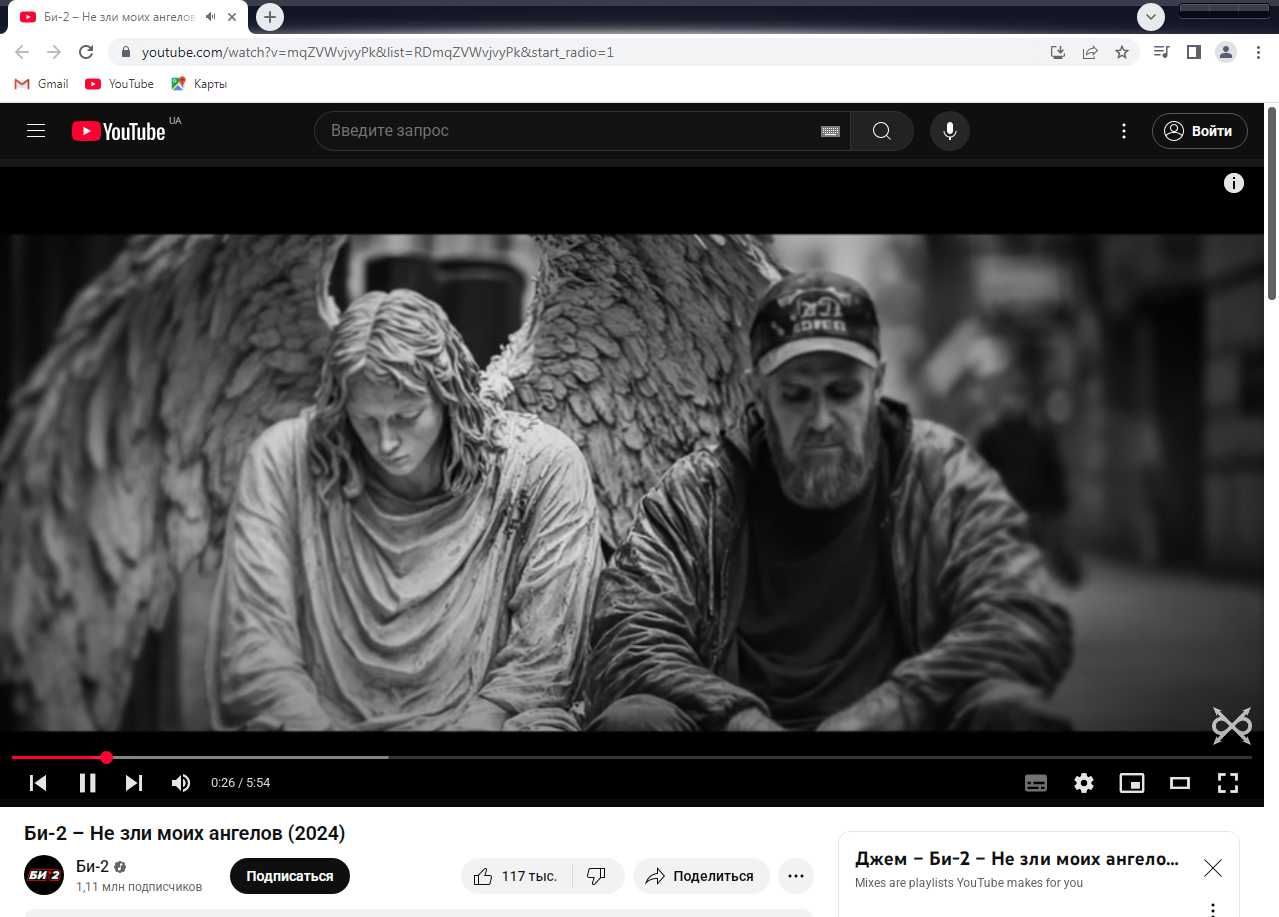Like the video with 117 тыс.

[x=516, y=876]
